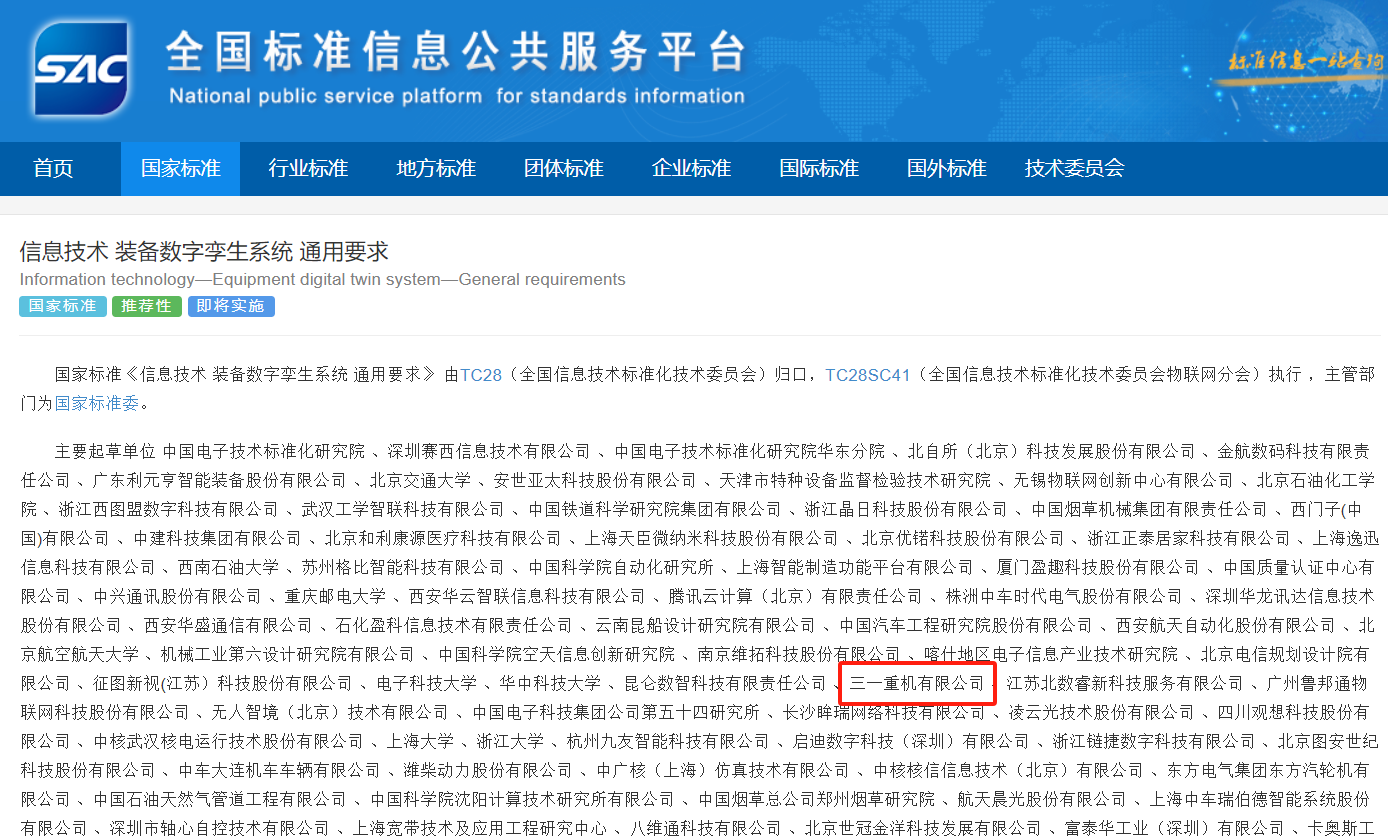Open the 首页 home menu item
The height and width of the screenshot is (839, 1388).
(53, 168)
